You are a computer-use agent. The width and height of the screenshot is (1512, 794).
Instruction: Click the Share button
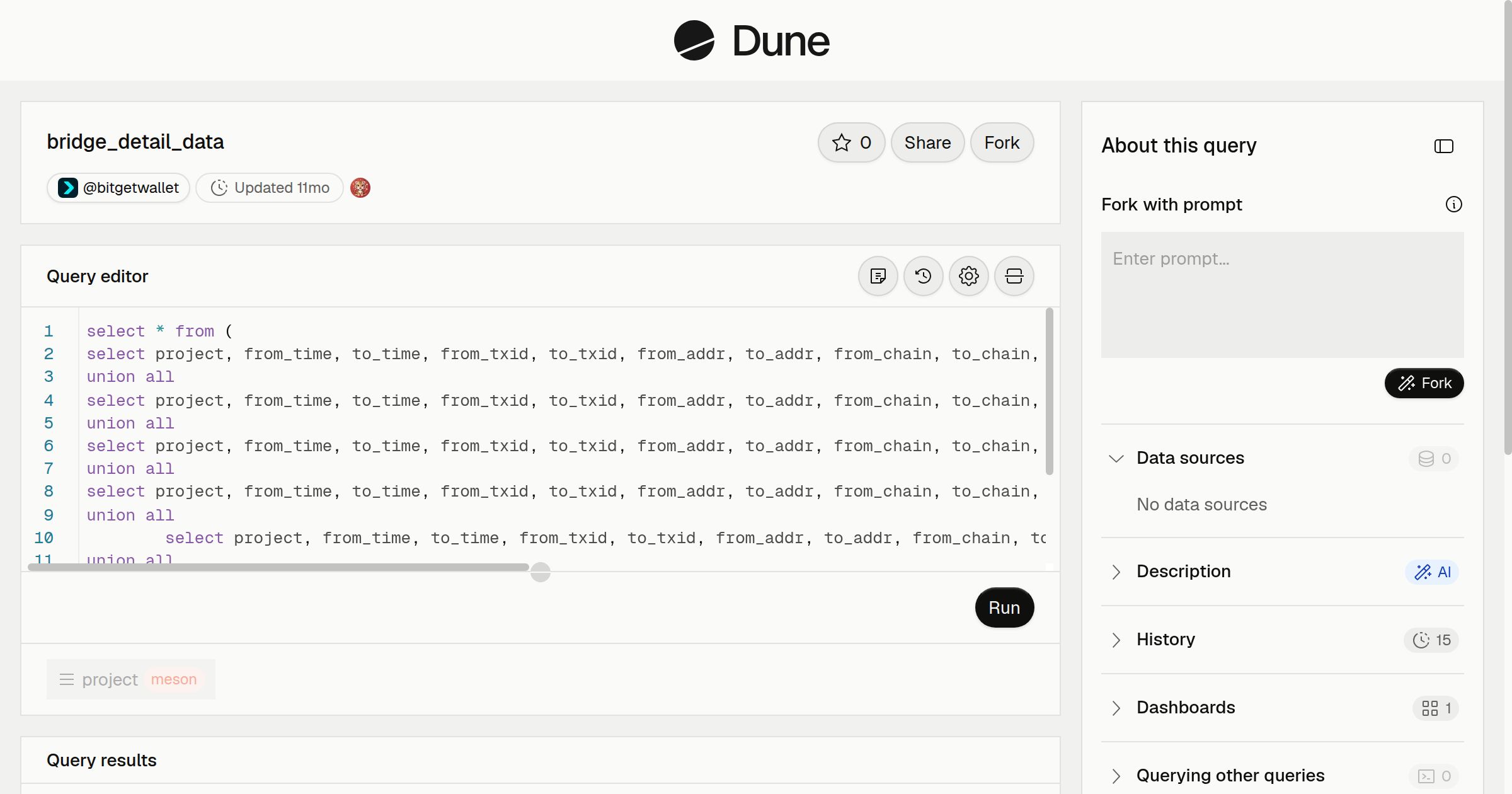(927, 142)
